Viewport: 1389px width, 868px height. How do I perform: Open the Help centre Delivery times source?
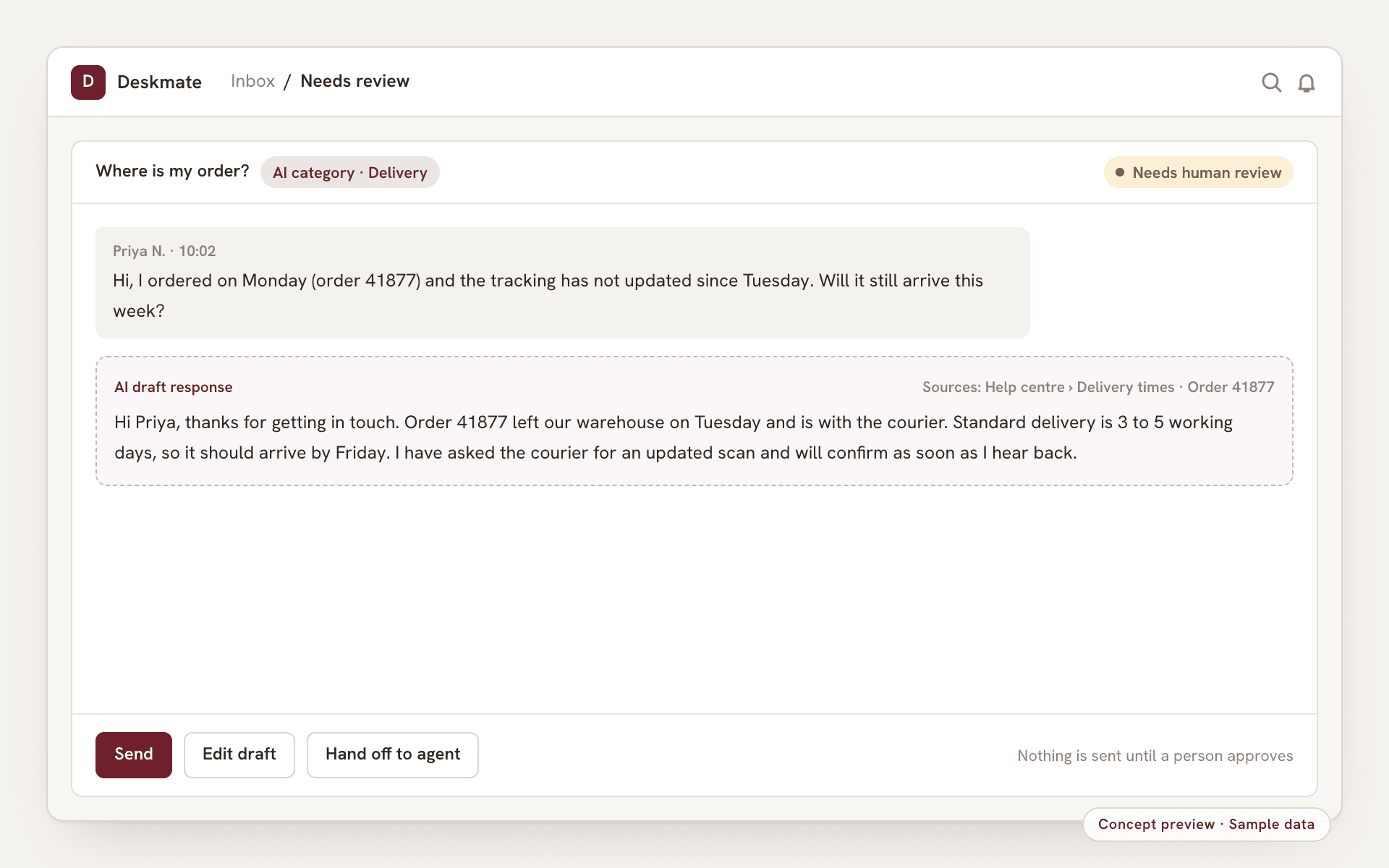(x=1080, y=387)
